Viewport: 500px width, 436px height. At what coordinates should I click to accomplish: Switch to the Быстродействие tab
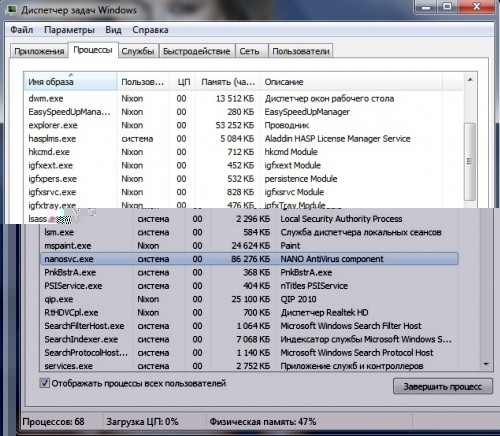[197, 51]
